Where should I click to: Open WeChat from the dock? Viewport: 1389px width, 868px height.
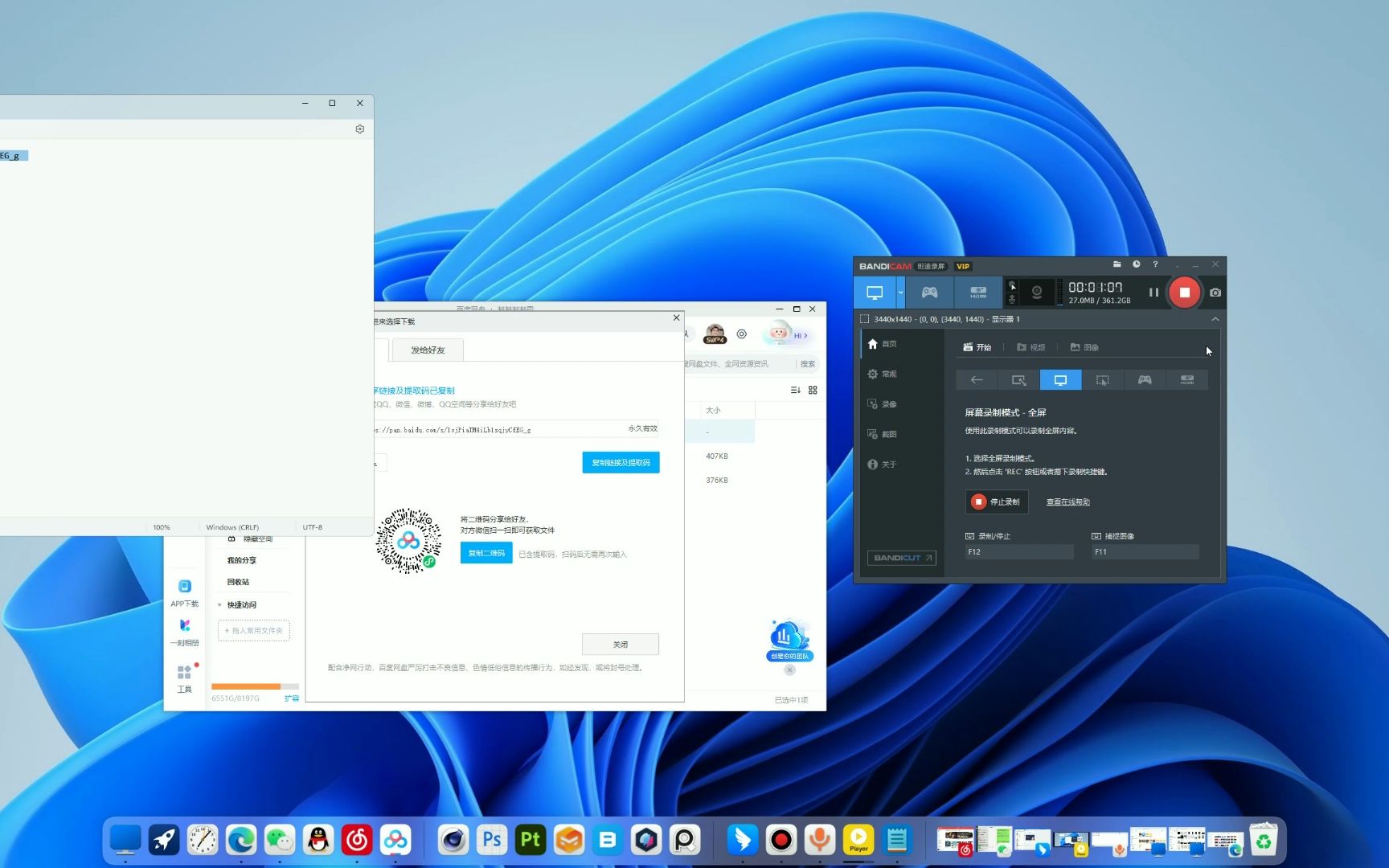pos(280,840)
